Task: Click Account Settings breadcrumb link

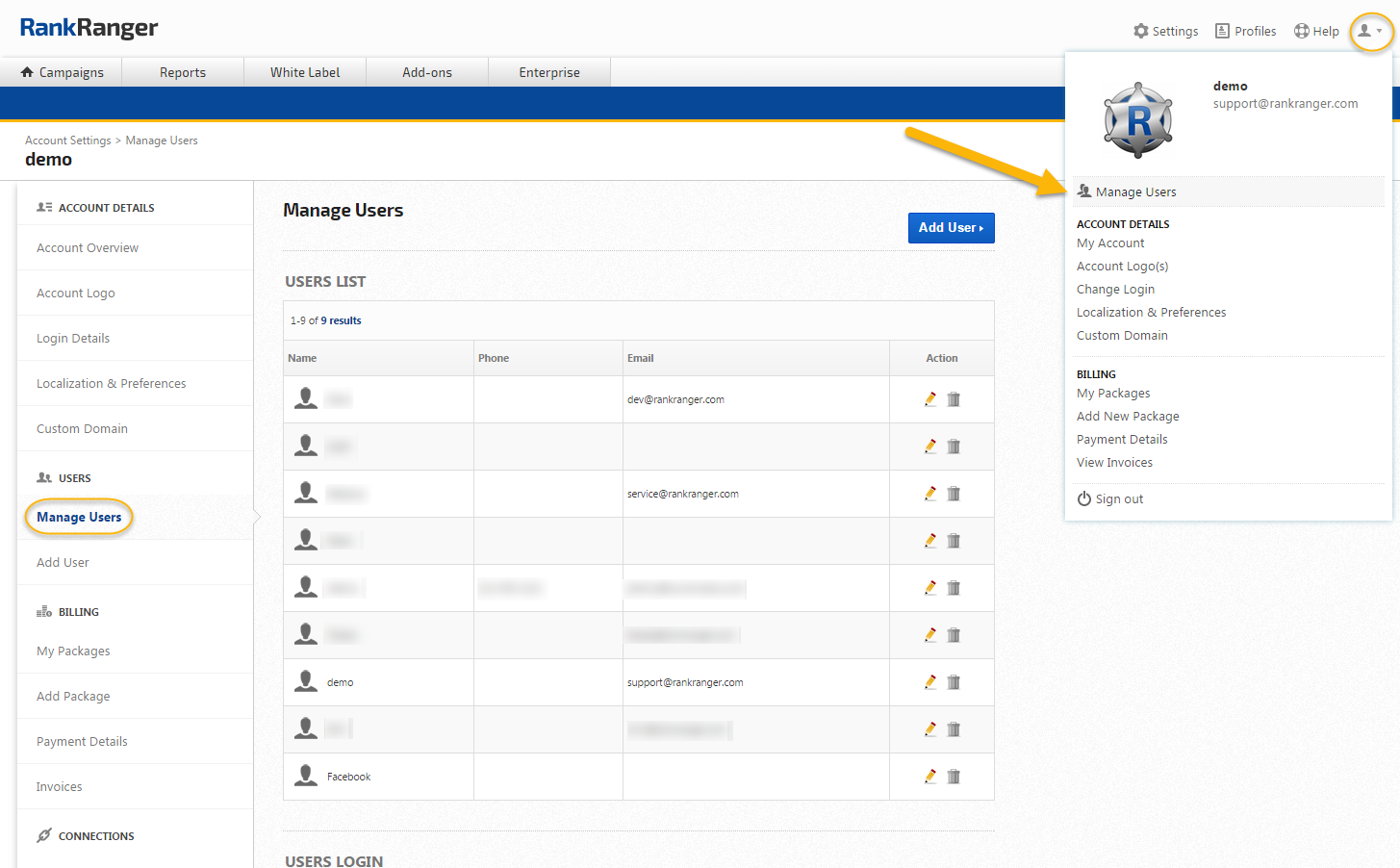Action: click(68, 140)
